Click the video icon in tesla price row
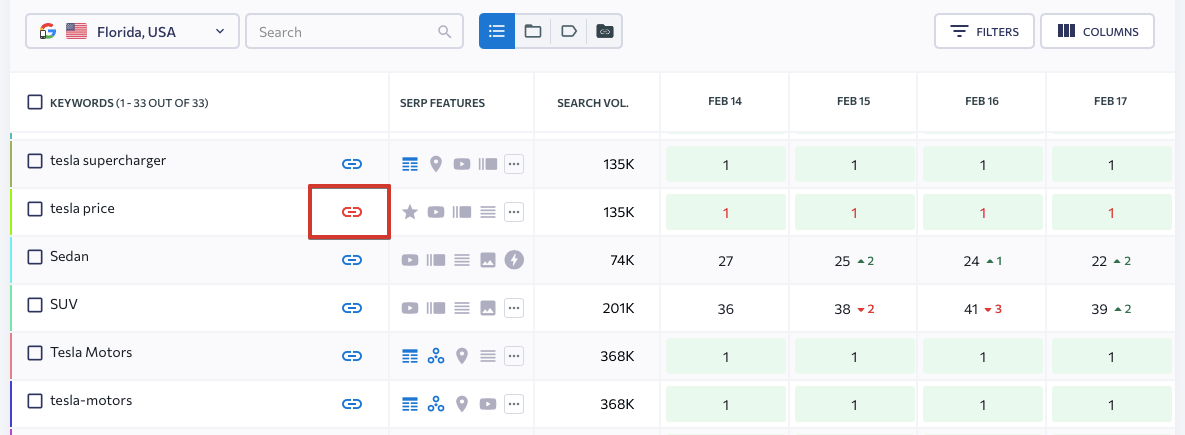Screen dimensions: 1185x435 [436, 212]
